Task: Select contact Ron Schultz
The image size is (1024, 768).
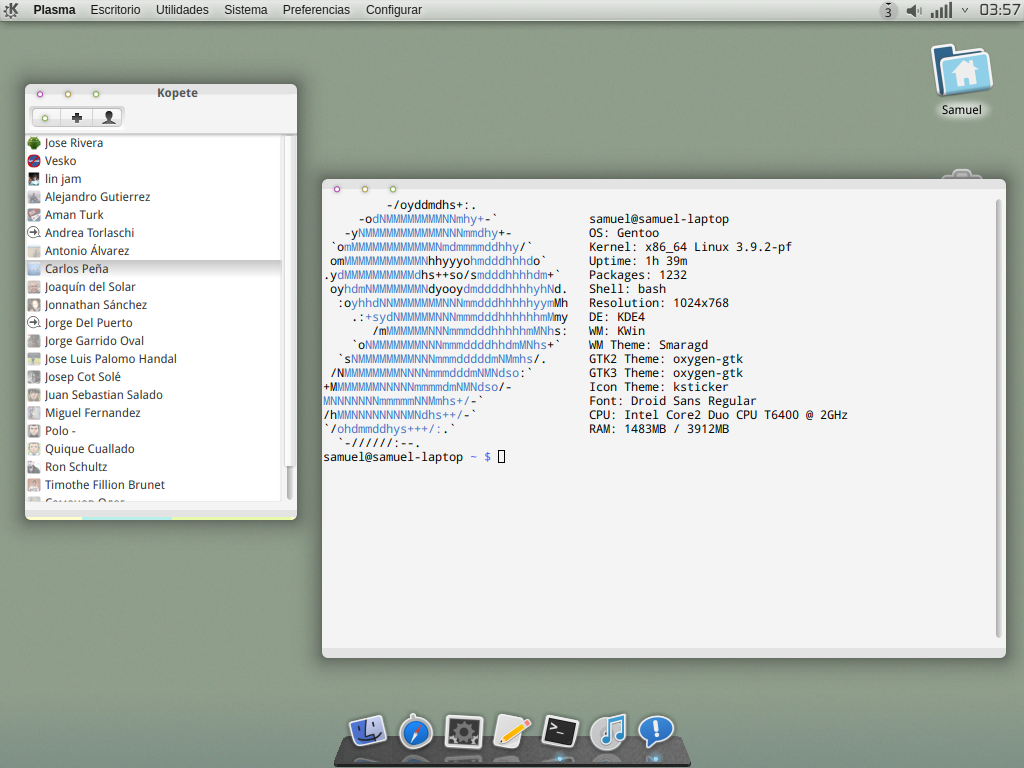Action: (153, 466)
